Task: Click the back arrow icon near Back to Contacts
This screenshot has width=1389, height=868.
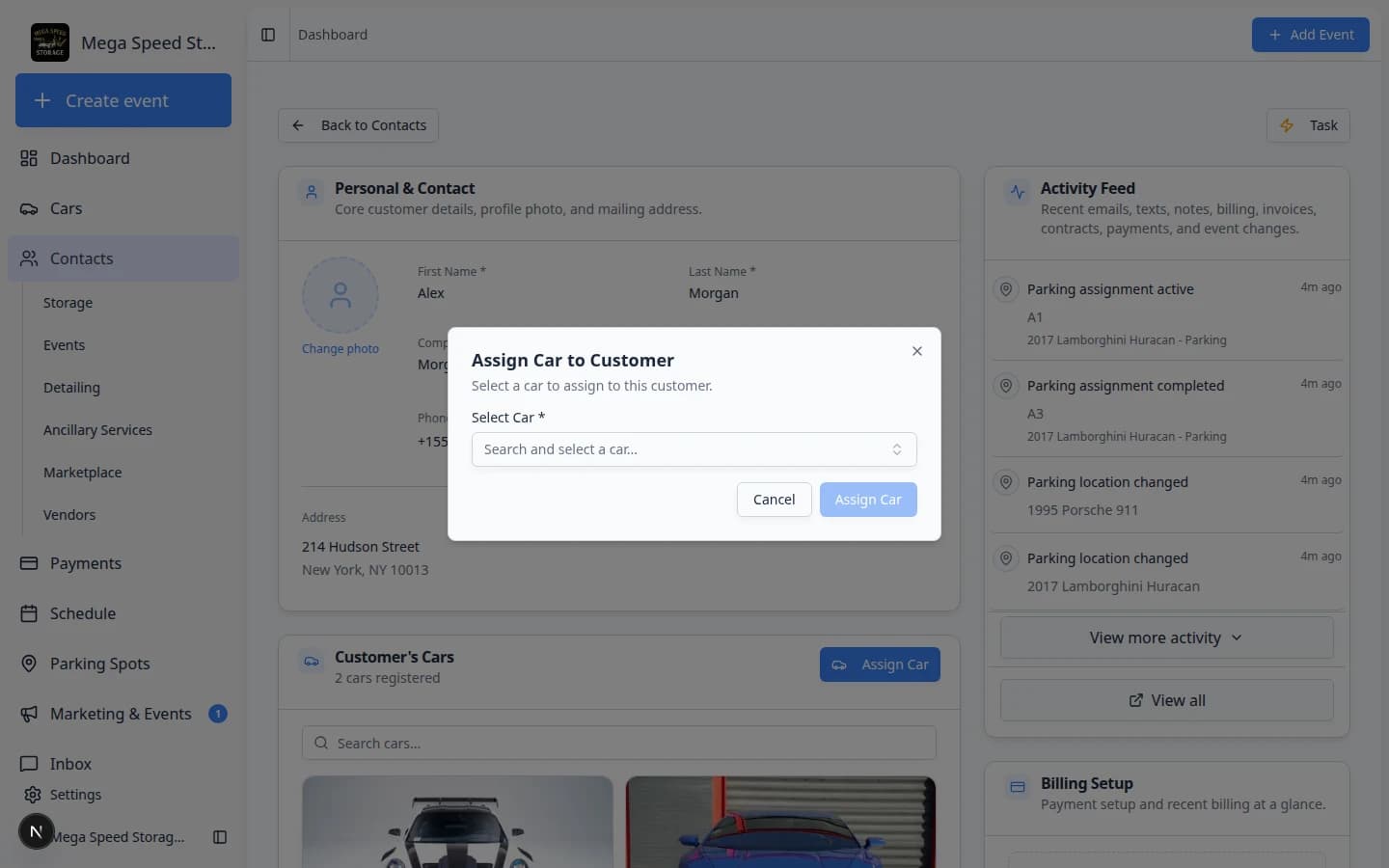Action: point(298,125)
